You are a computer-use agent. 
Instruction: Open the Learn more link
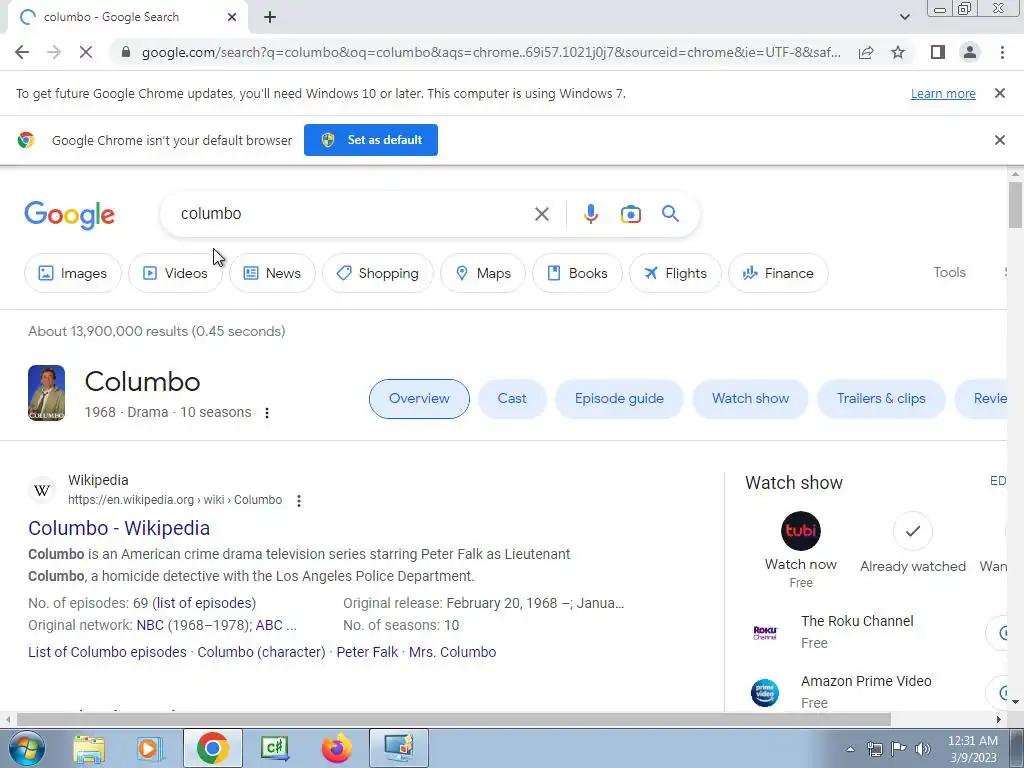point(943,94)
